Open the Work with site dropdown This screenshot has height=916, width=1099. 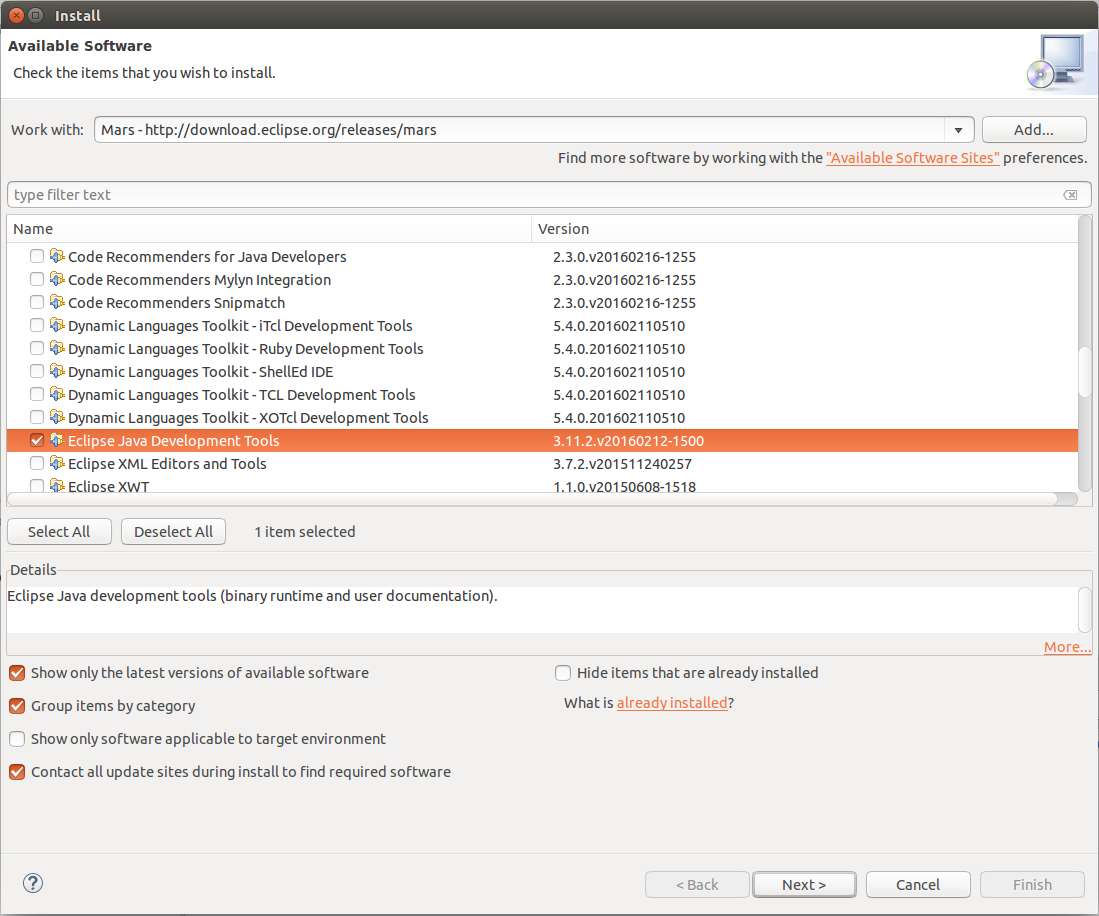coord(957,129)
